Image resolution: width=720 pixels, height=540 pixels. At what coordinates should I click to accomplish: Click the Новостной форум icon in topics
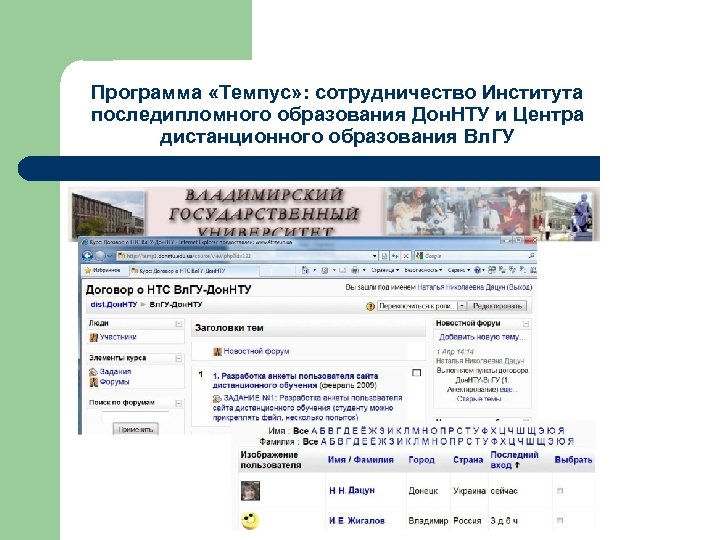click(x=218, y=352)
